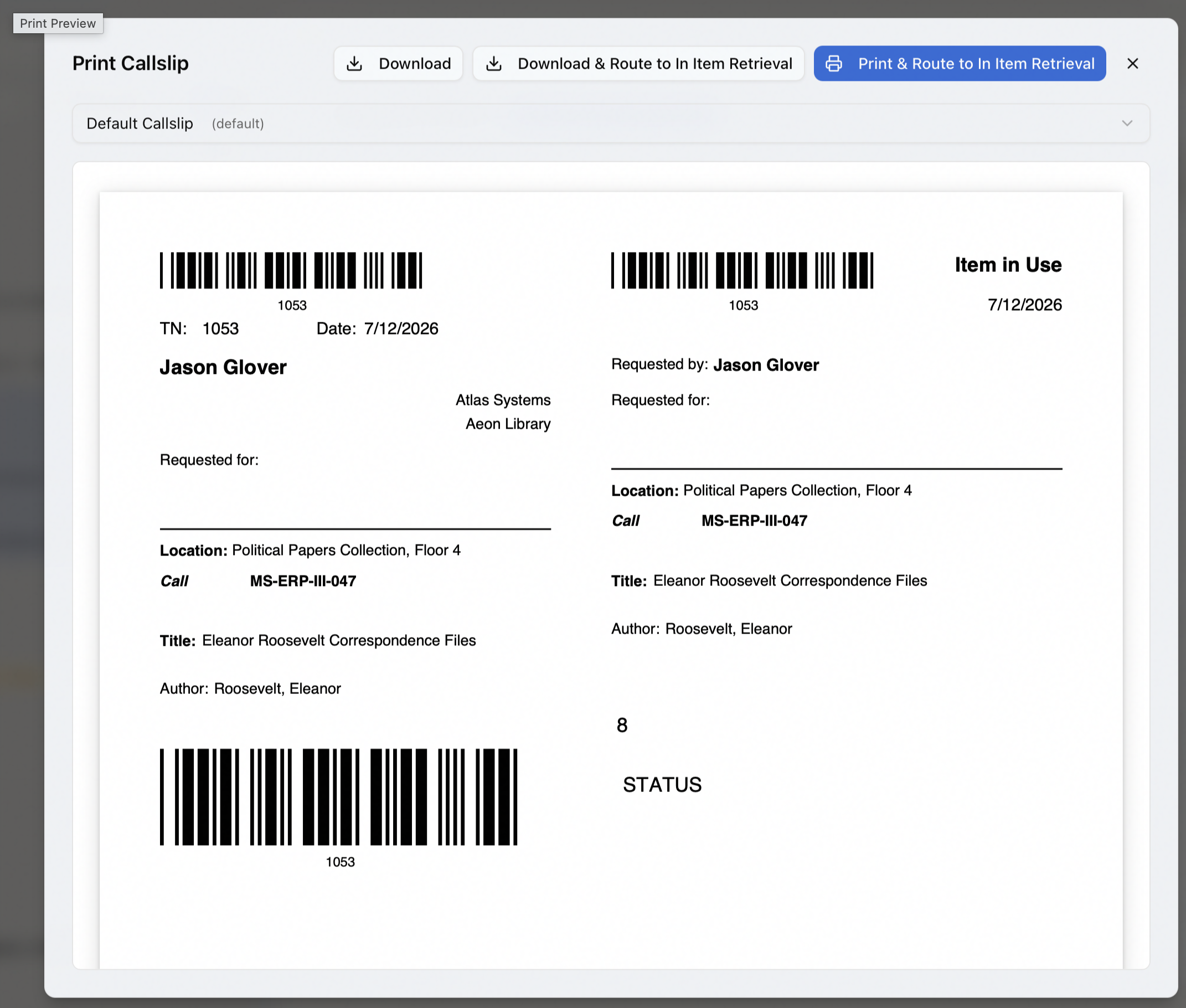This screenshot has height=1008, width=1186.
Task: Click 'TN: 1053' text
Action: coord(199,328)
